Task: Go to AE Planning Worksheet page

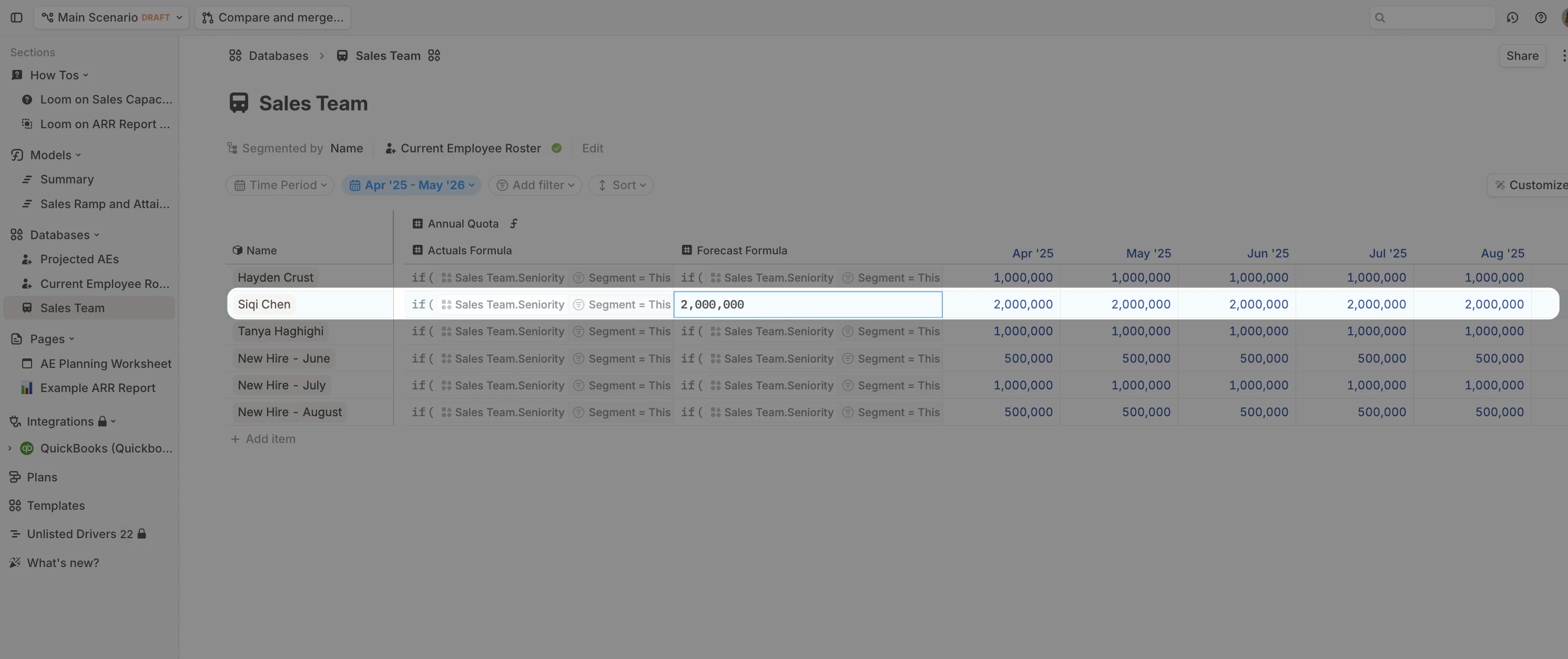Action: coord(105,364)
